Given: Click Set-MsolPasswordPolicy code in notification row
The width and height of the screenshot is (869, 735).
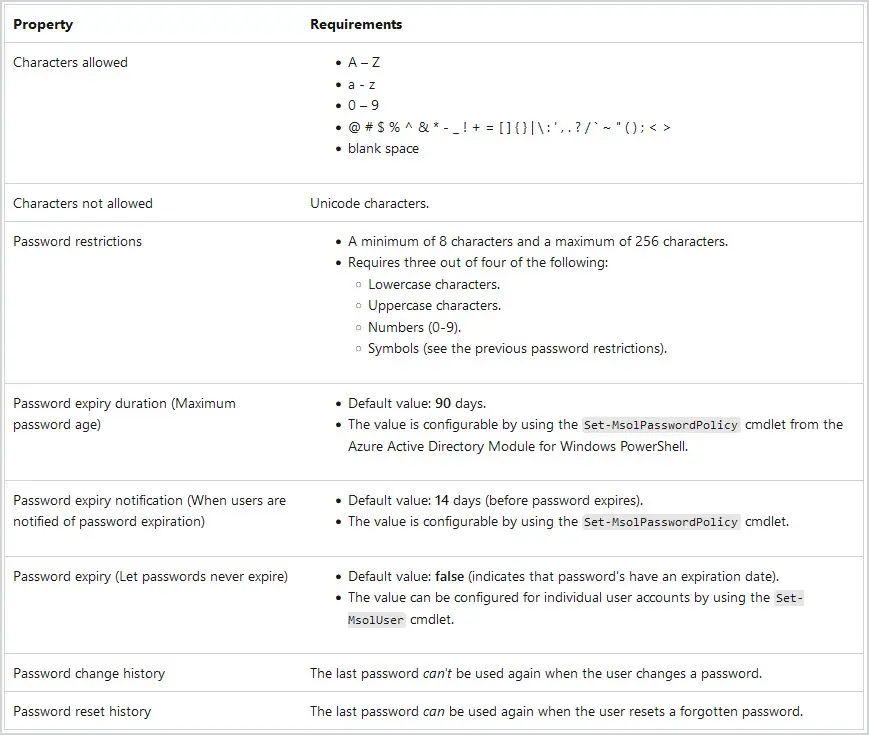Looking at the screenshot, I should 661,522.
